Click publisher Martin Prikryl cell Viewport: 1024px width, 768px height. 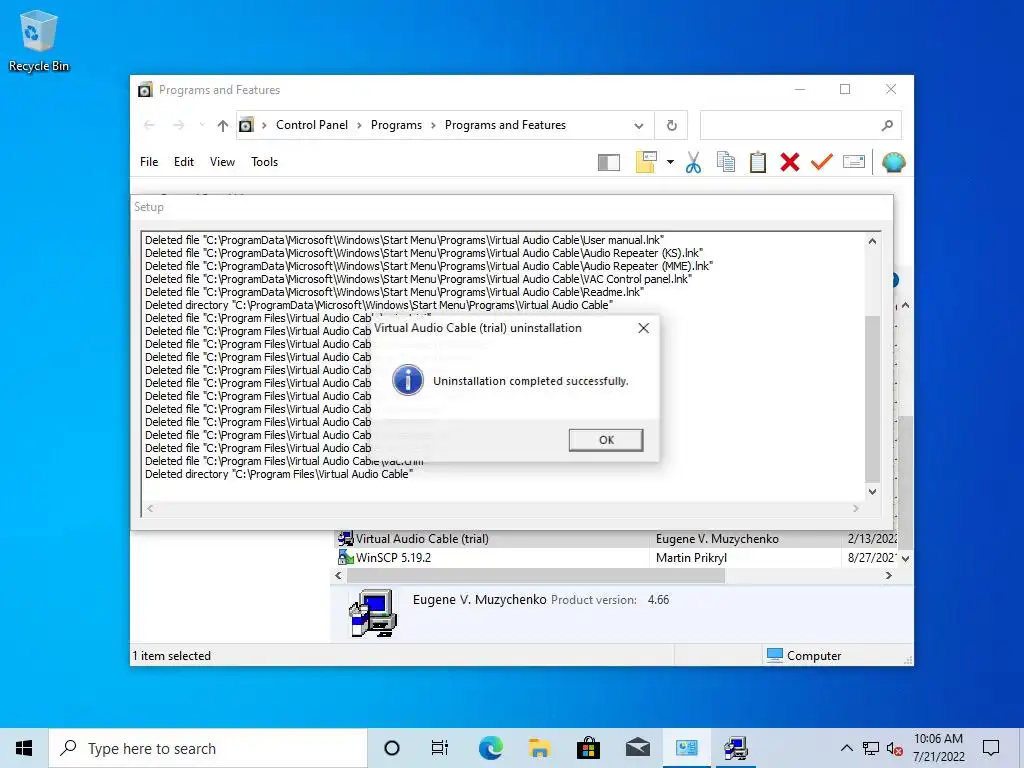click(x=691, y=558)
